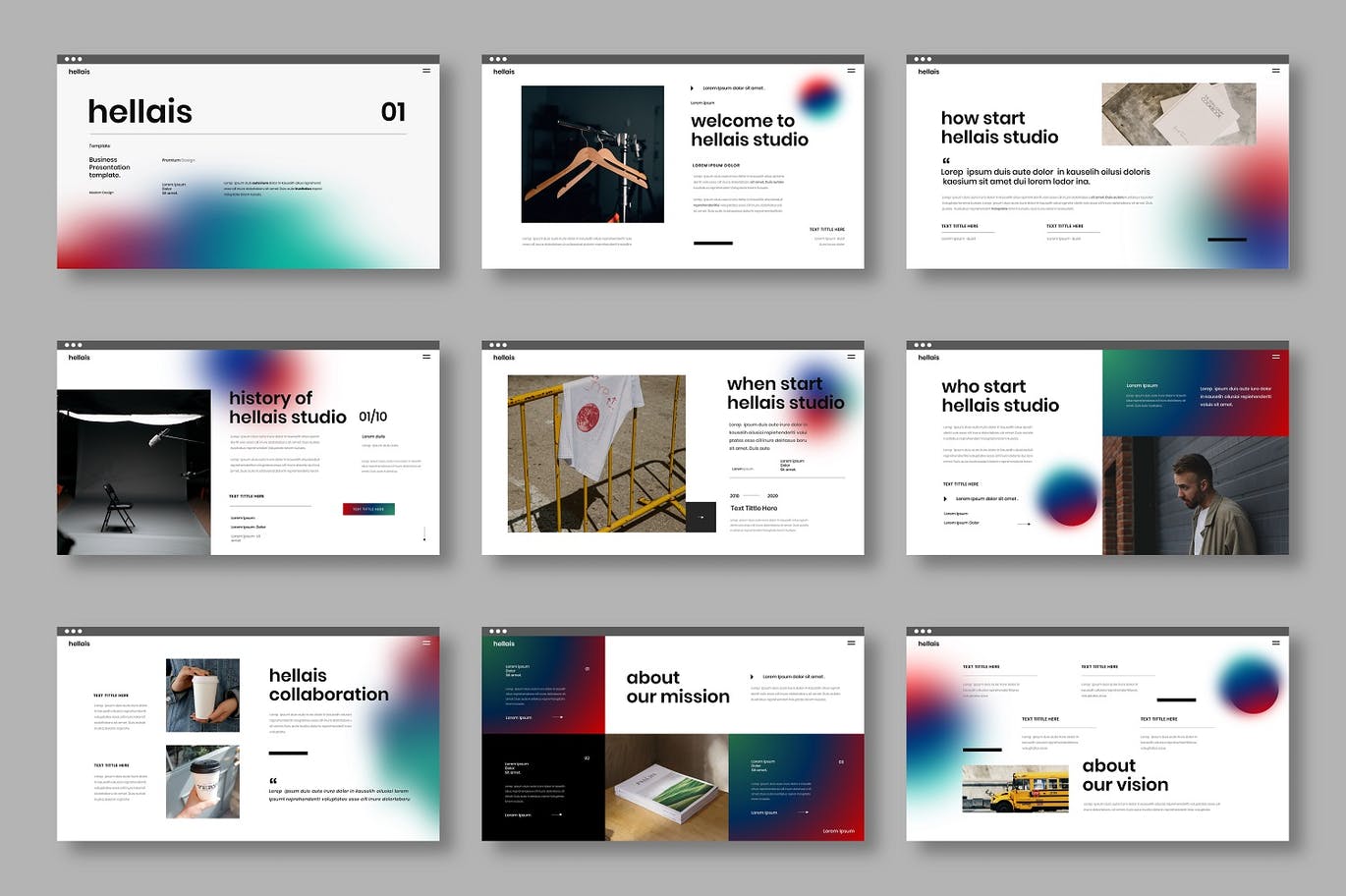Click arrow in black 02 mission panel
The height and width of the screenshot is (896, 1346).
point(557,814)
